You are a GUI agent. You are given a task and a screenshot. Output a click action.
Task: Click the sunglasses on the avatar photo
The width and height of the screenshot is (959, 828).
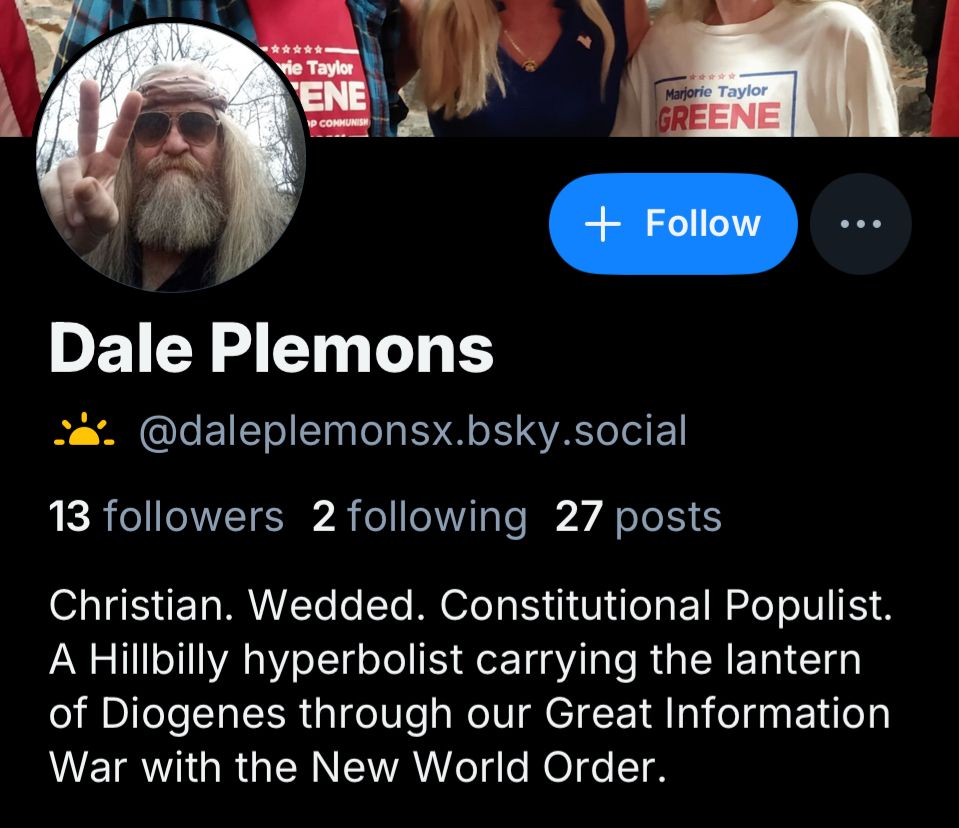point(176,127)
